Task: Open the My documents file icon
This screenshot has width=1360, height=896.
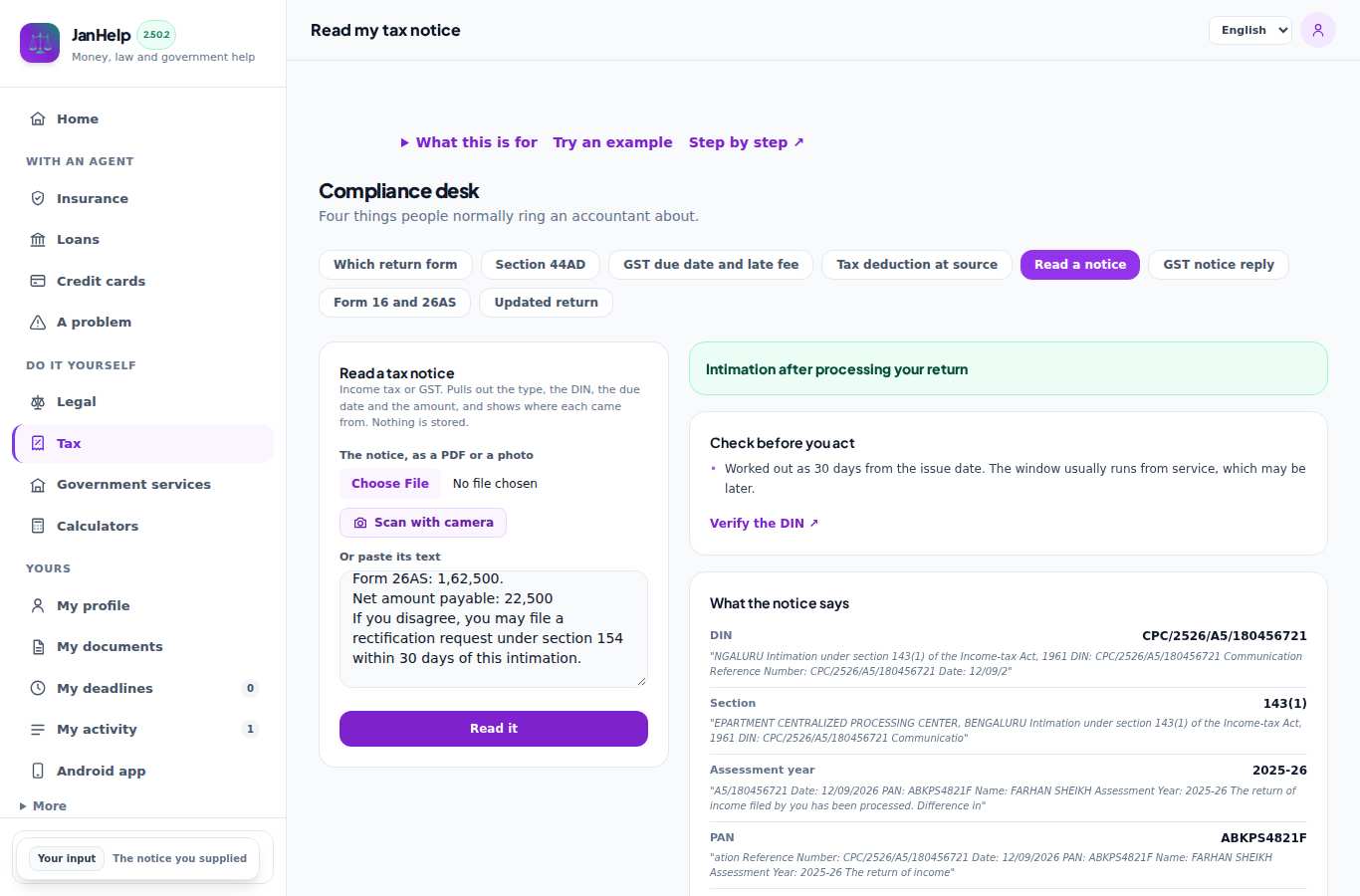Action: click(38, 646)
